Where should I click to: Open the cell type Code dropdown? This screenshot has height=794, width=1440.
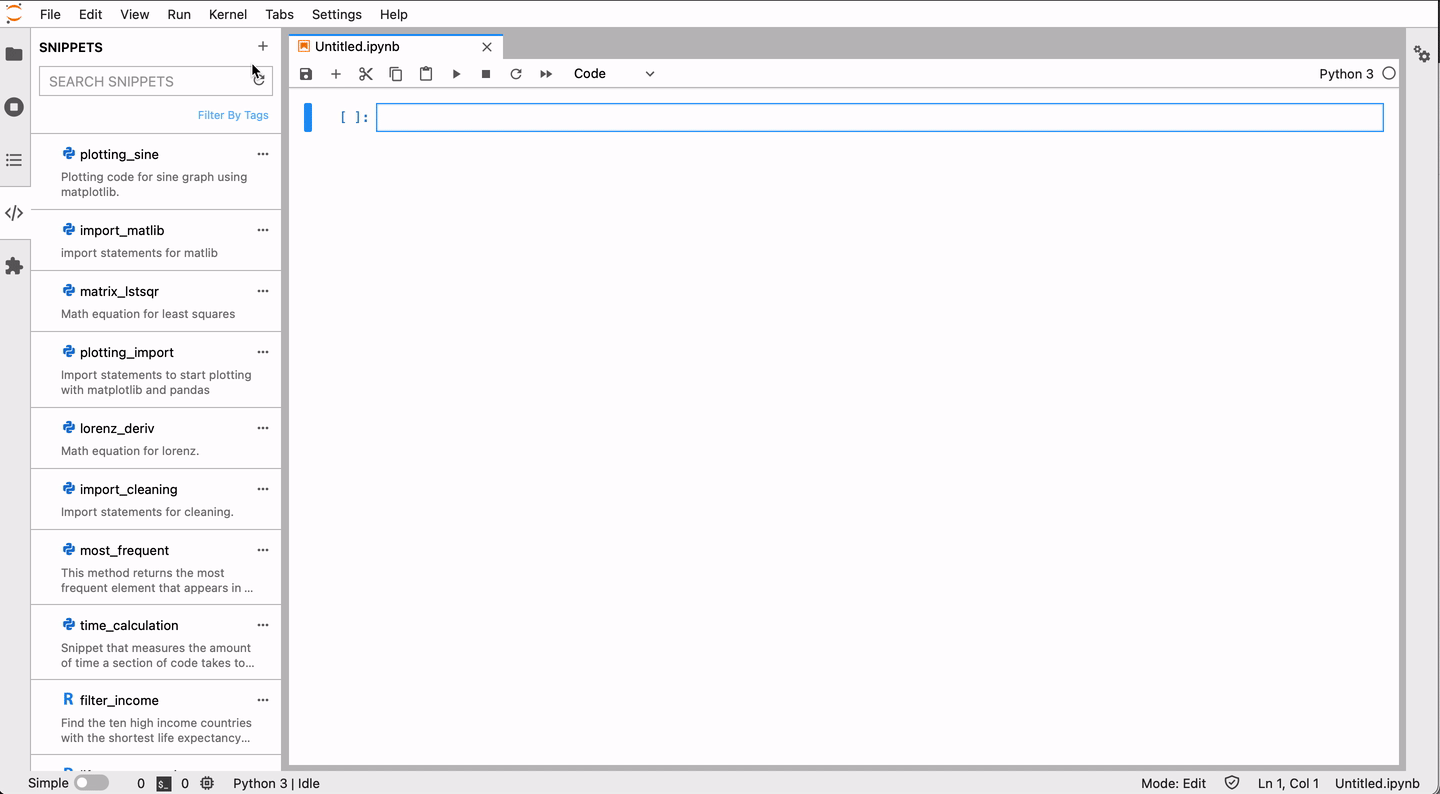coord(614,74)
